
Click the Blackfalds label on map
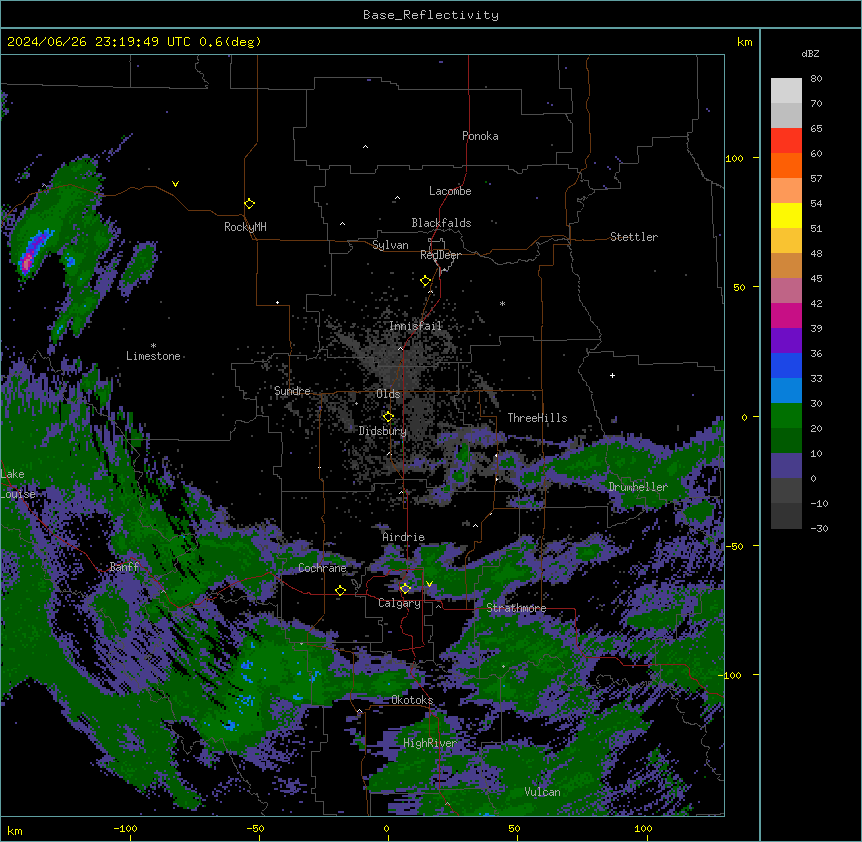tap(441, 223)
